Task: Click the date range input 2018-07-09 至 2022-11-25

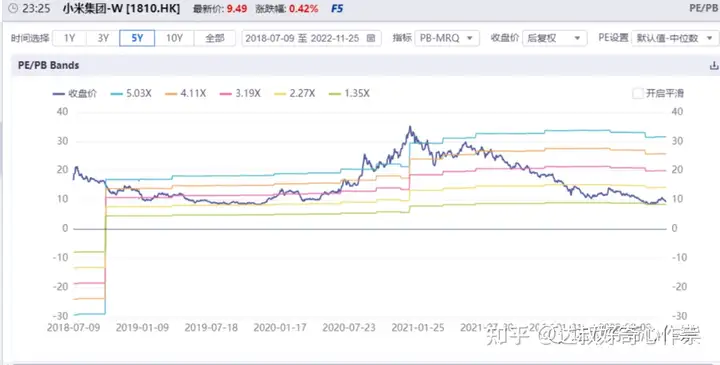Action: [311, 38]
